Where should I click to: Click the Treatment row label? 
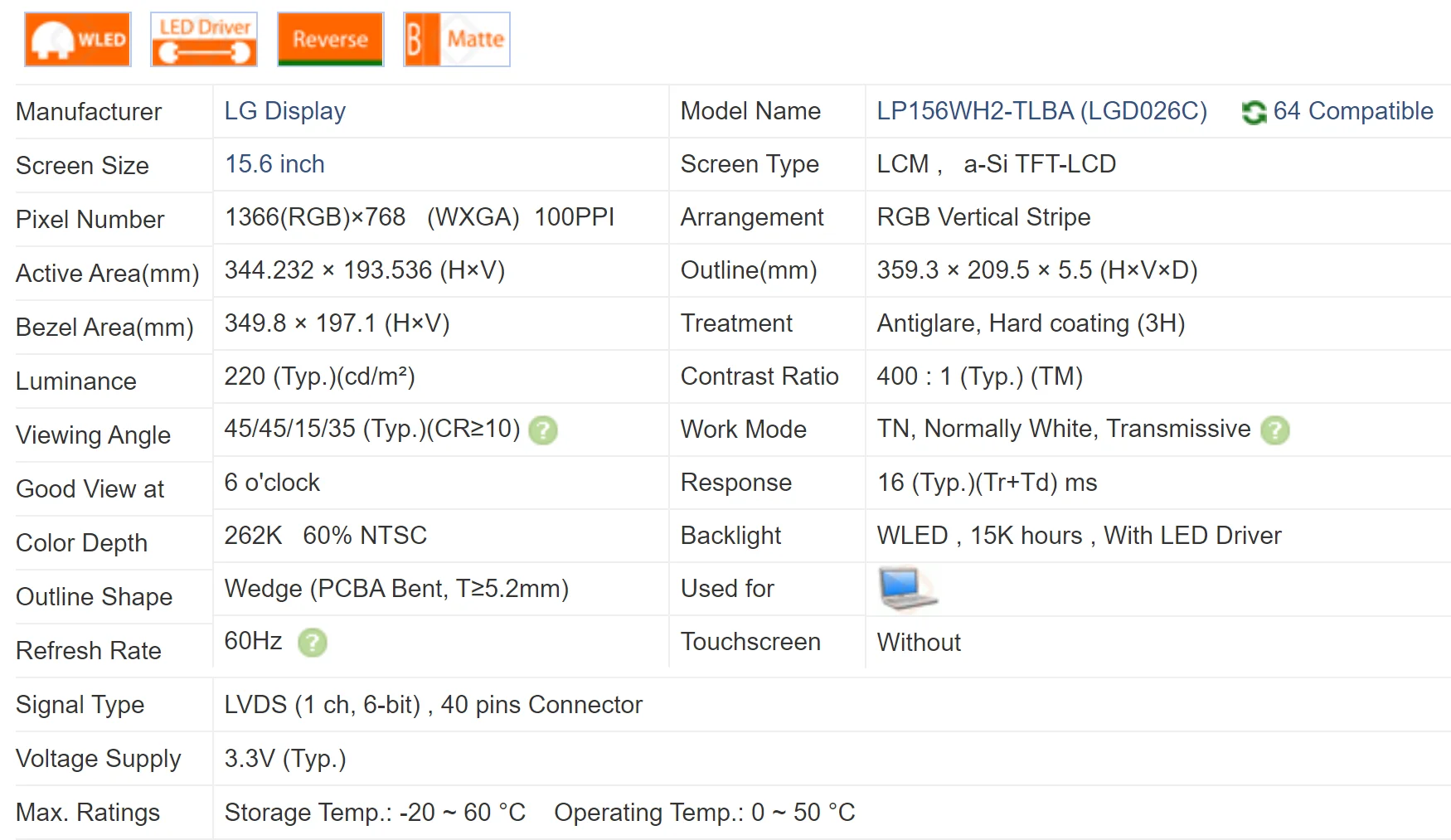(736, 323)
